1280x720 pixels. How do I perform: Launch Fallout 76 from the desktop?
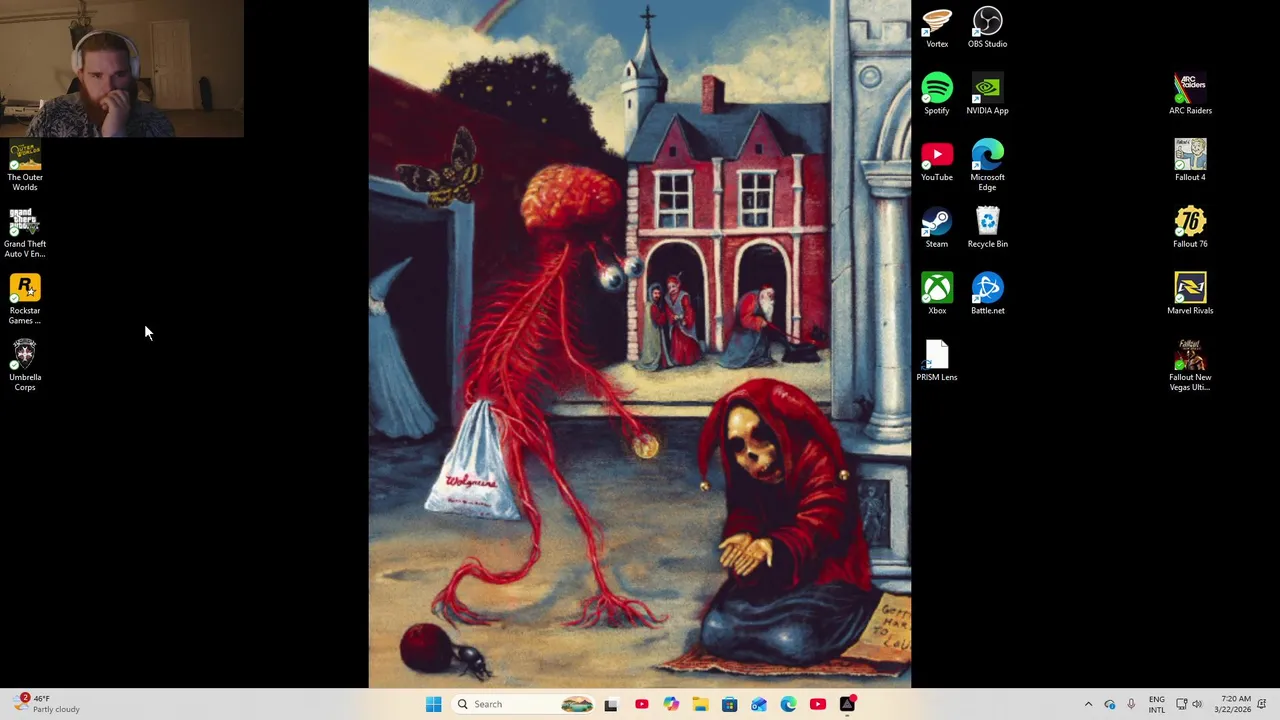pos(1190,228)
